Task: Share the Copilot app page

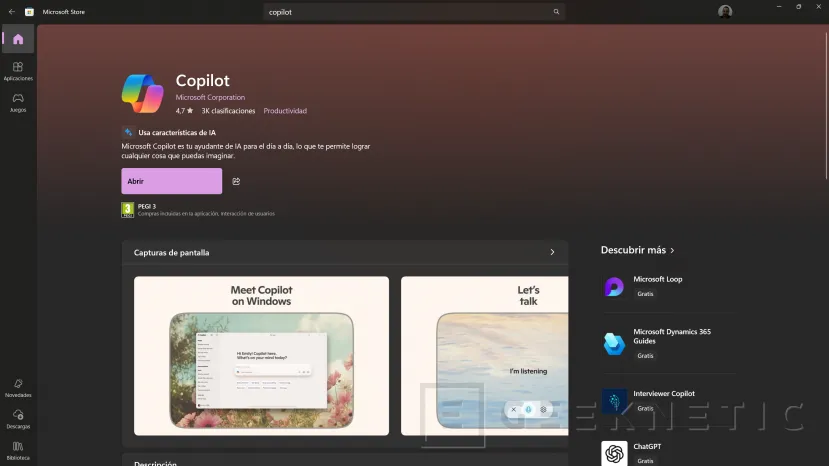Action: 236,181
